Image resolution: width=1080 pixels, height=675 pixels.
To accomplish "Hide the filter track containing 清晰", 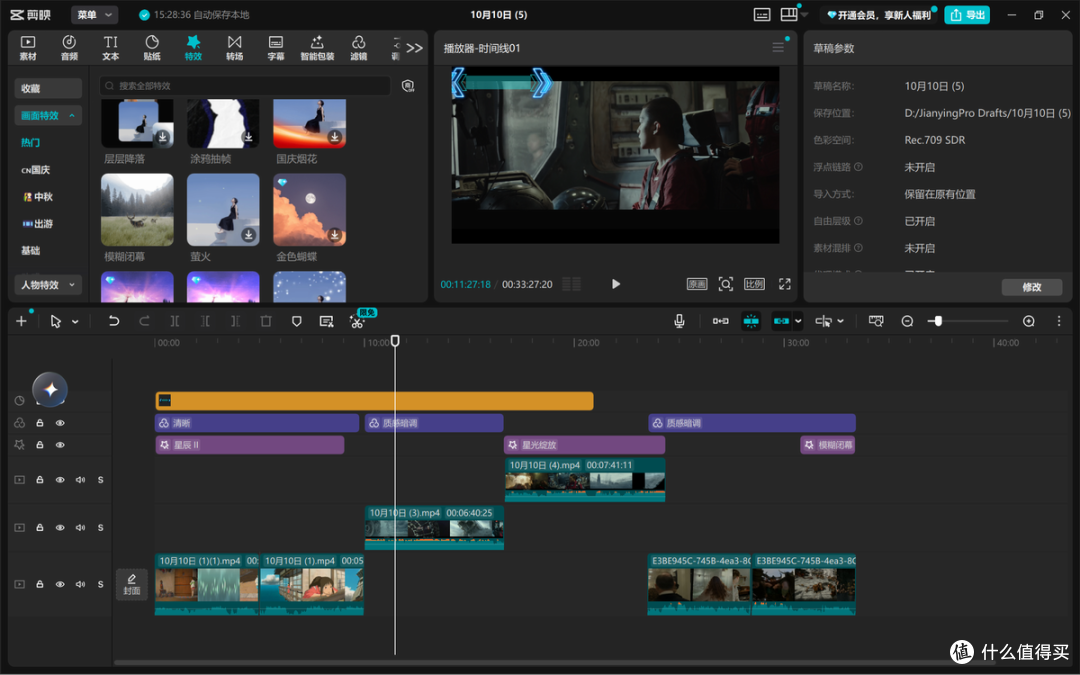I will point(60,423).
